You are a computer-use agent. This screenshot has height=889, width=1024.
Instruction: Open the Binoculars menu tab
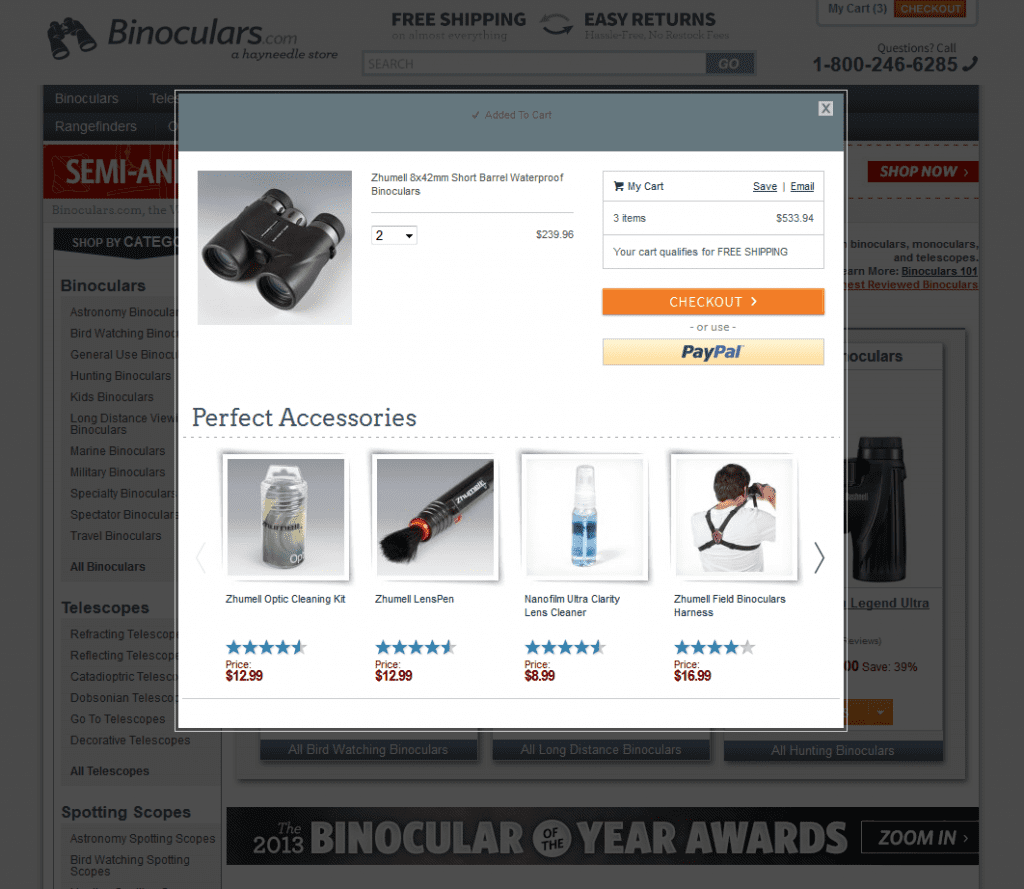click(87, 99)
